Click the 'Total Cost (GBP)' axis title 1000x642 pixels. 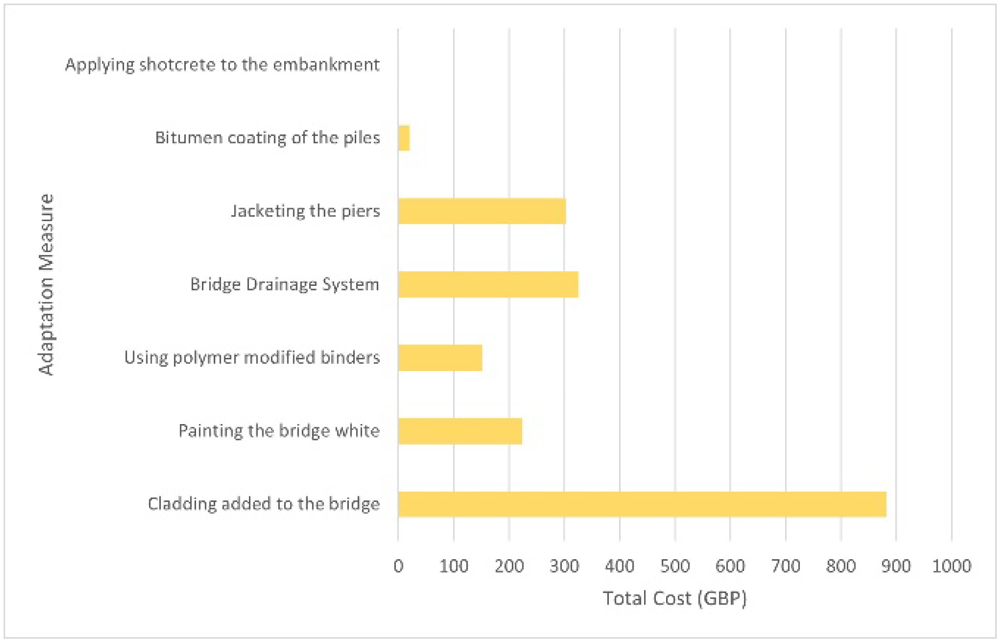pyautogui.click(x=675, y=599)
